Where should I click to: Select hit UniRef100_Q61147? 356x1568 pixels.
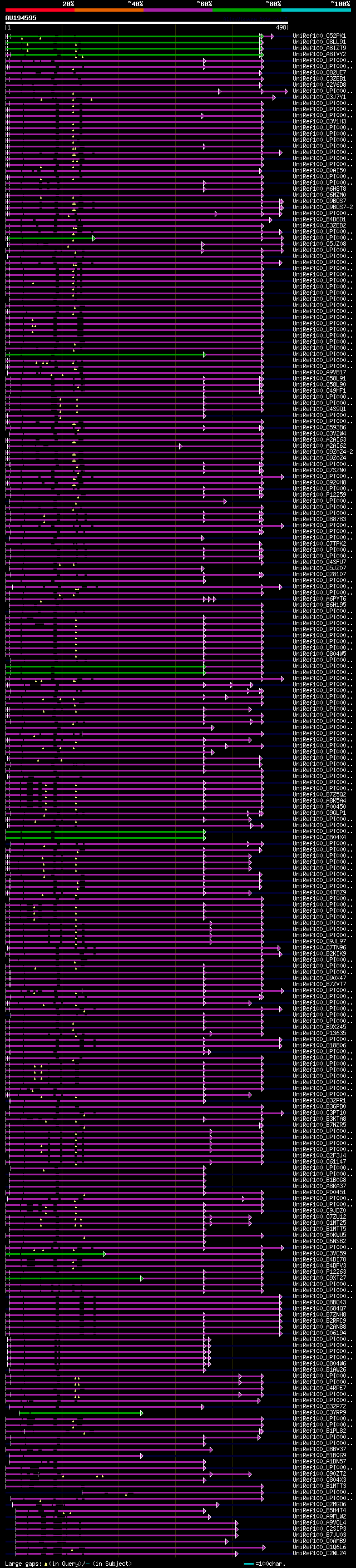pyautogui.click(x=319, y=1161)
